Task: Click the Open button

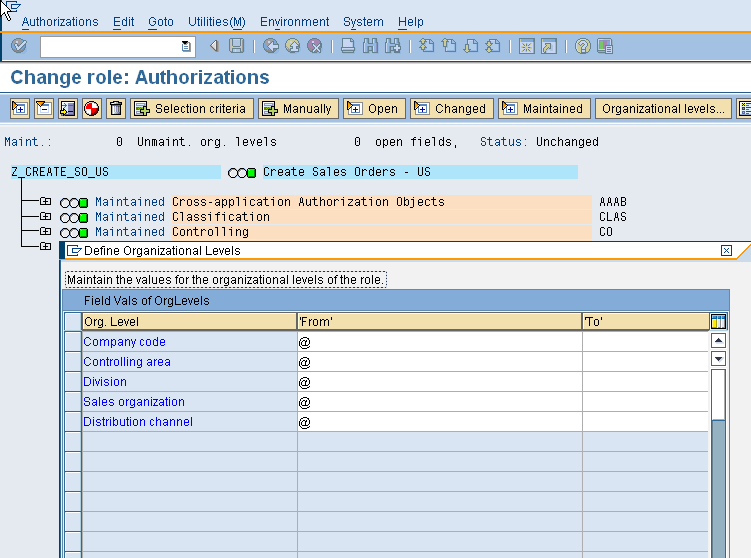Action: (x=374, y=109)
